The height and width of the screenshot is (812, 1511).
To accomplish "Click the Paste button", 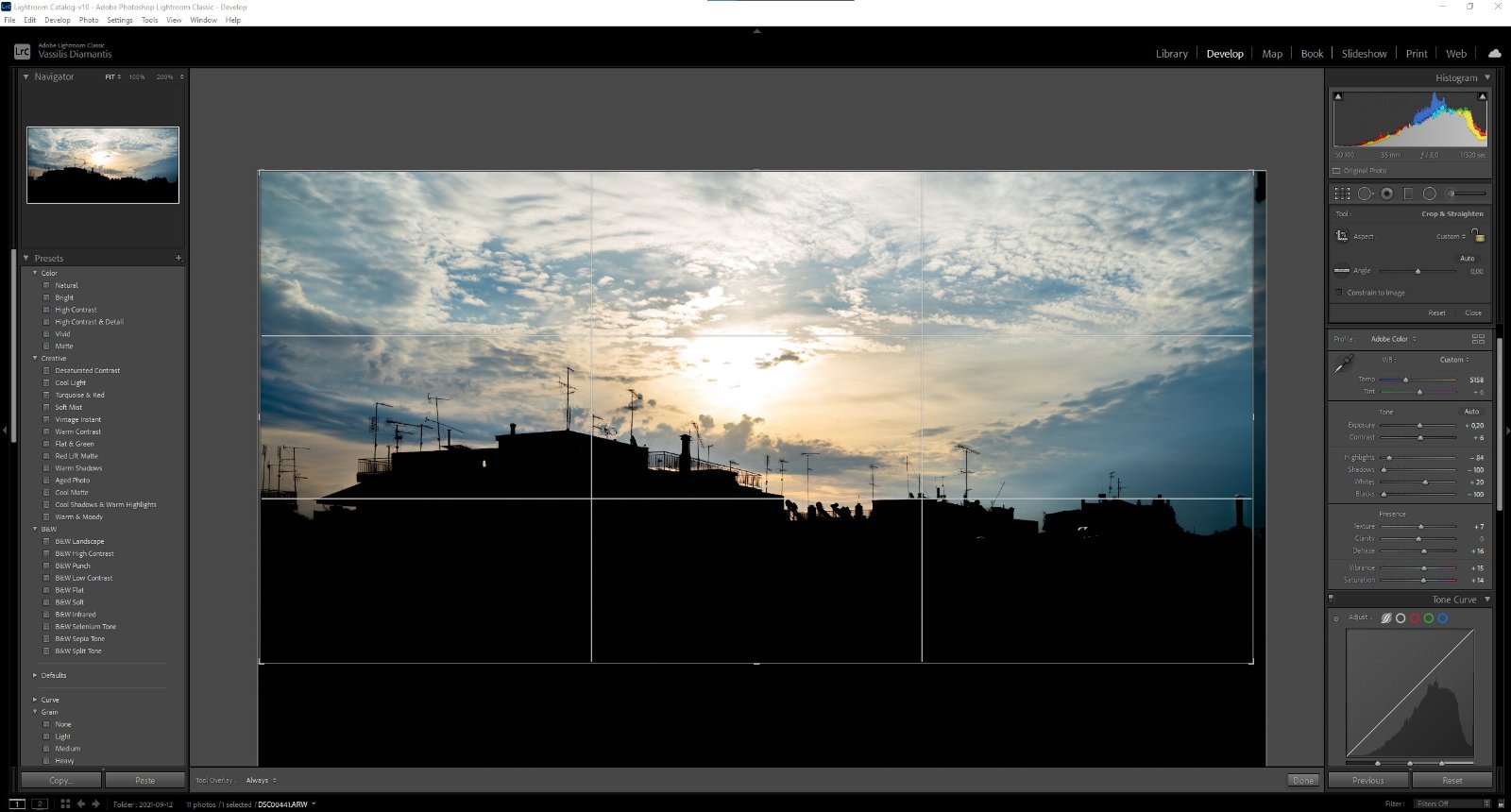I will pos(145,780).
